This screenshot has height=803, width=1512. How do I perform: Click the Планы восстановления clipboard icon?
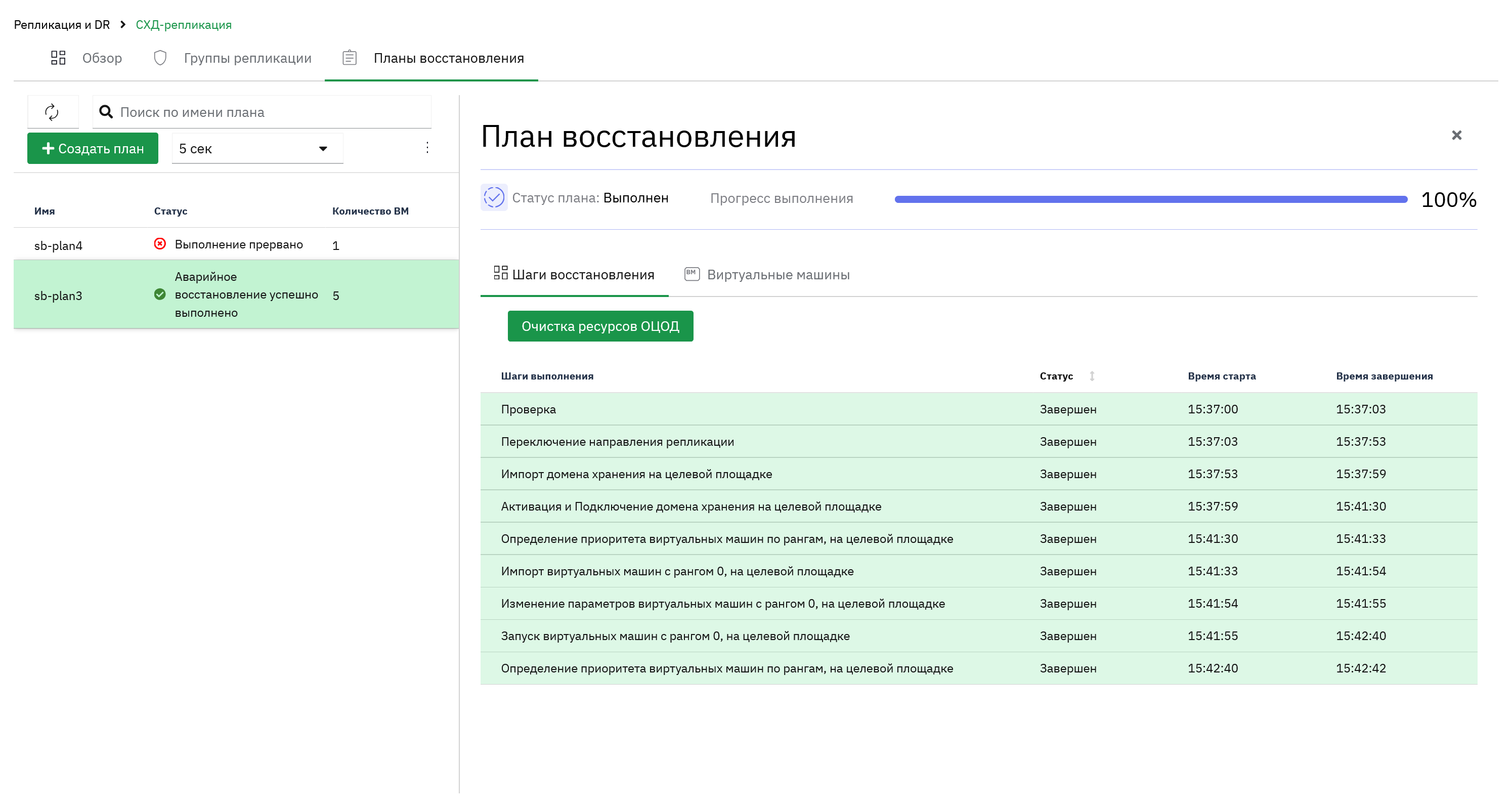point(349,58)
